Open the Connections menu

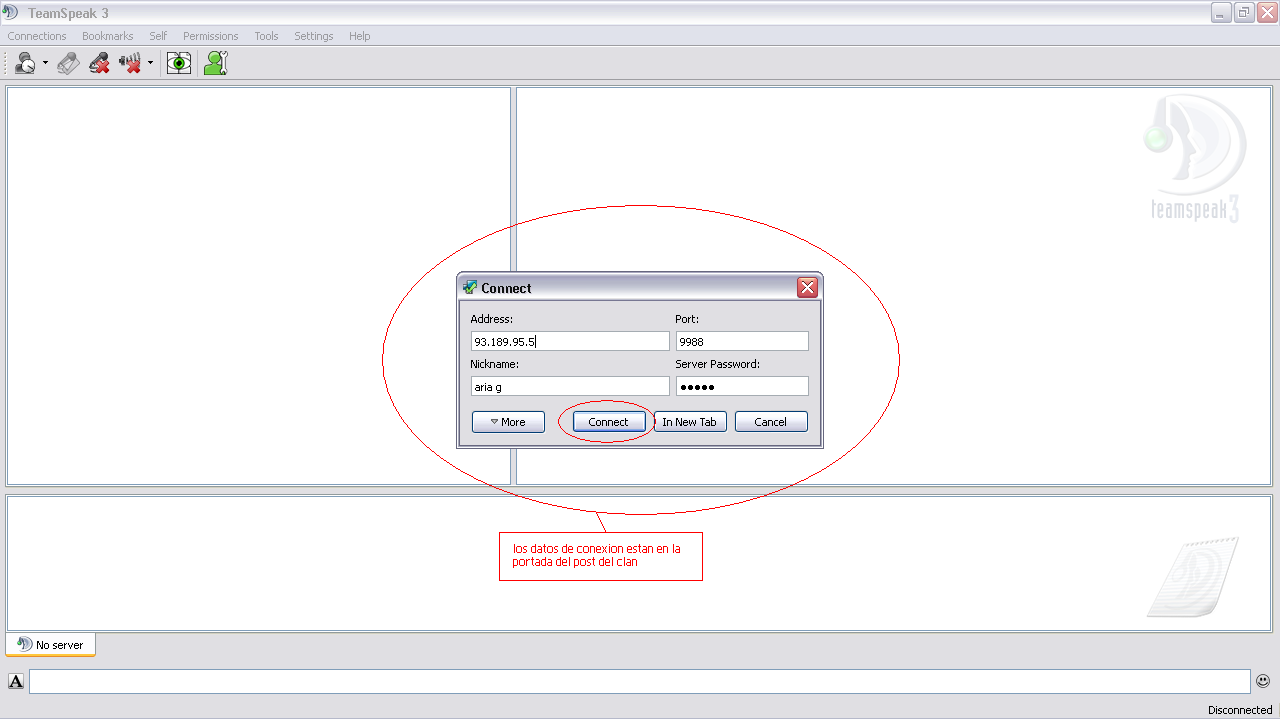37,36
